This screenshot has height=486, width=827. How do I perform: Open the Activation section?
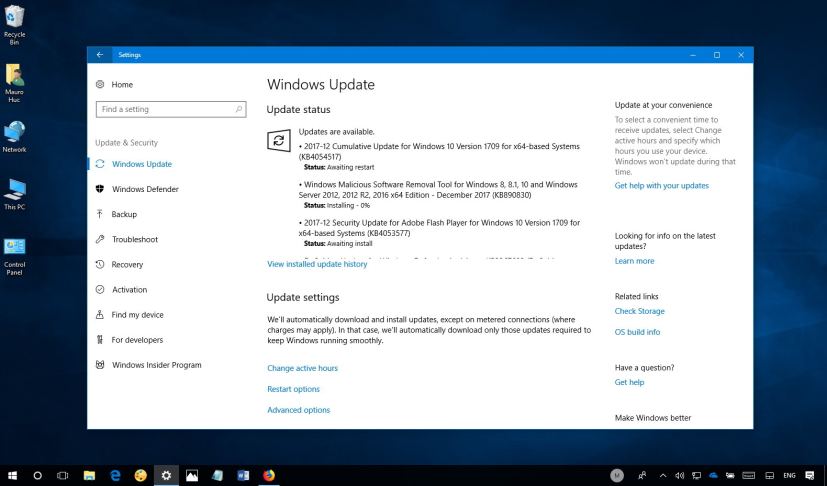tap(129, 290)
